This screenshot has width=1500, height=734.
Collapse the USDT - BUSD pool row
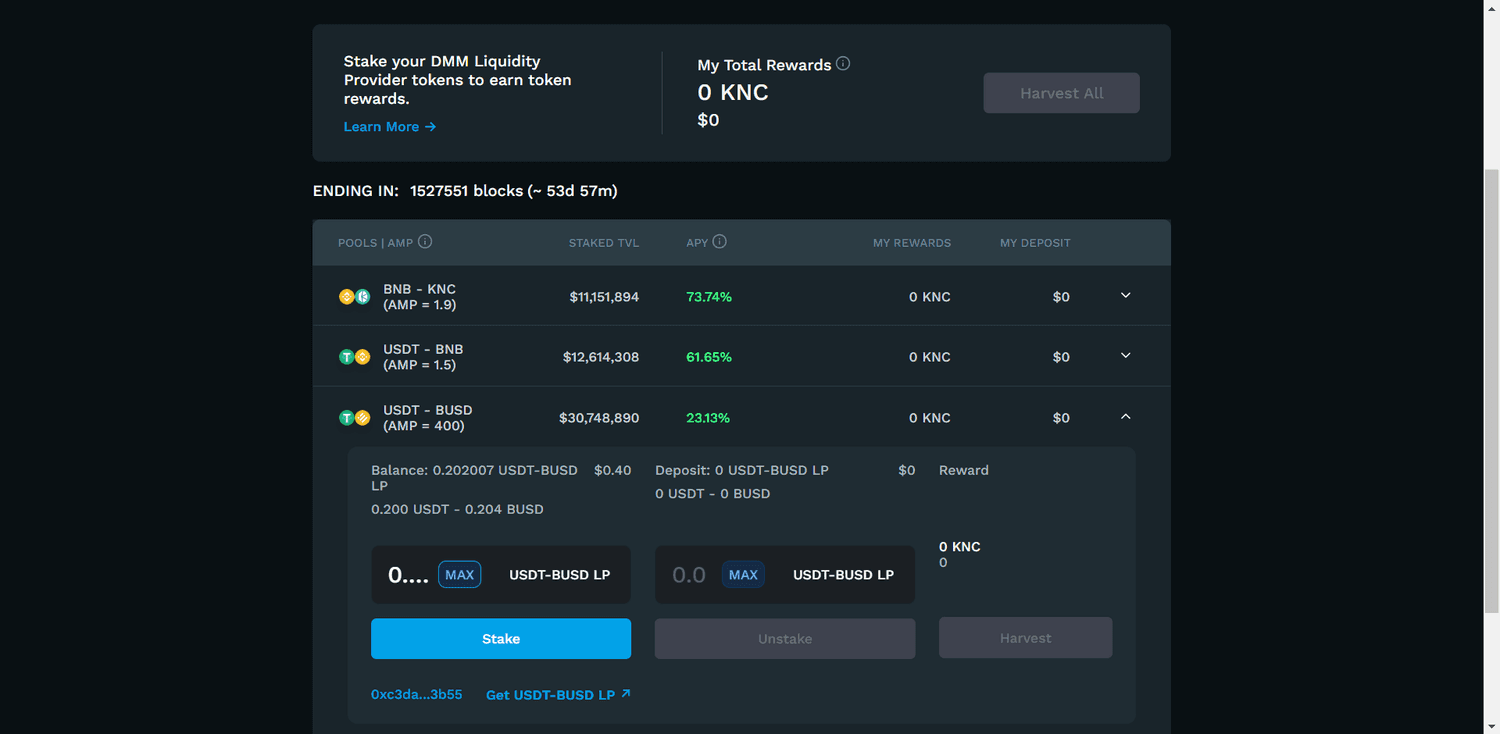pos(1125,417)
